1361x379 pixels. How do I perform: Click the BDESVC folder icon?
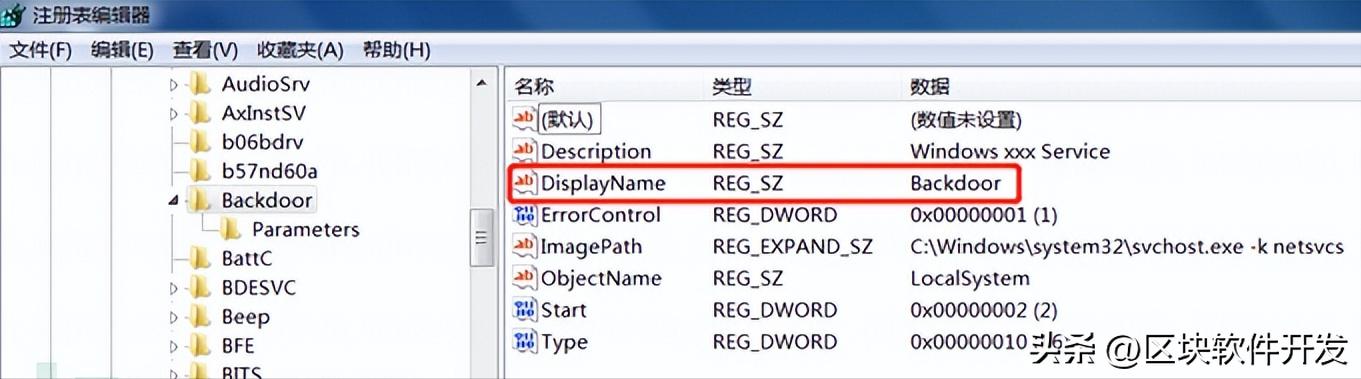[200, 287]
